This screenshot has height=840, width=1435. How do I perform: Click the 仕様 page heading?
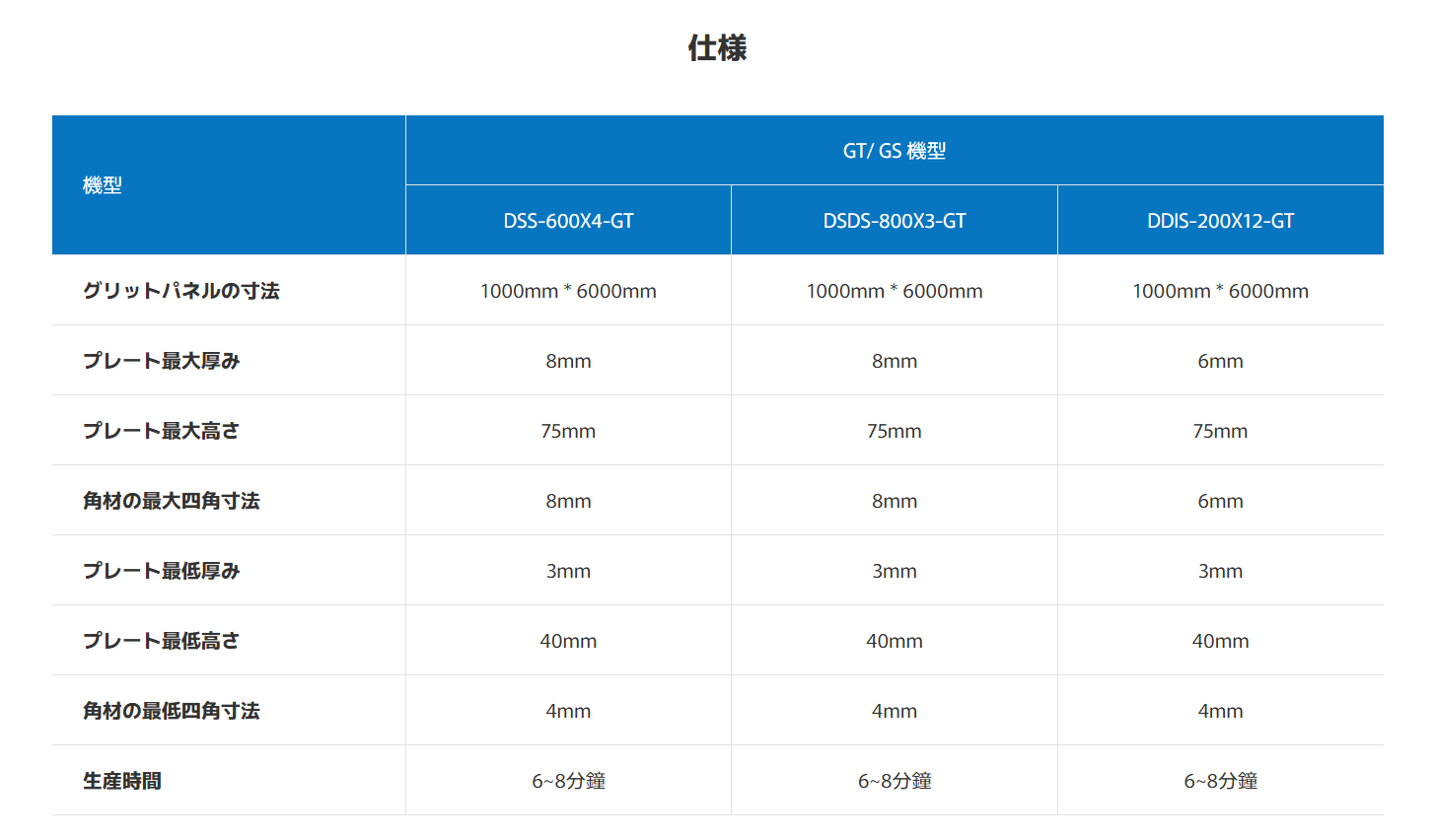(x=717, y=47)
